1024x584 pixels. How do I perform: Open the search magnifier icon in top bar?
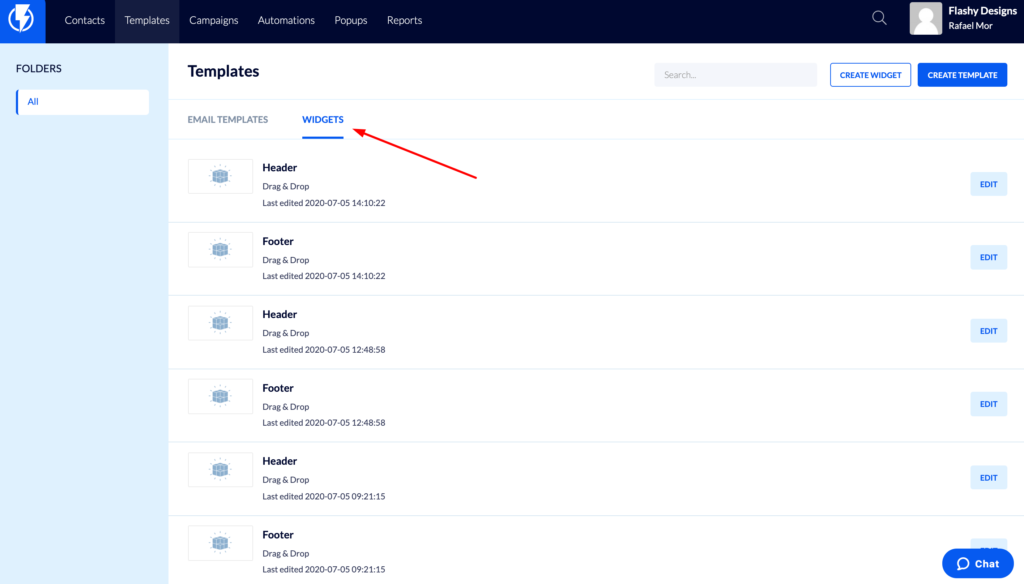pos(879,18)
